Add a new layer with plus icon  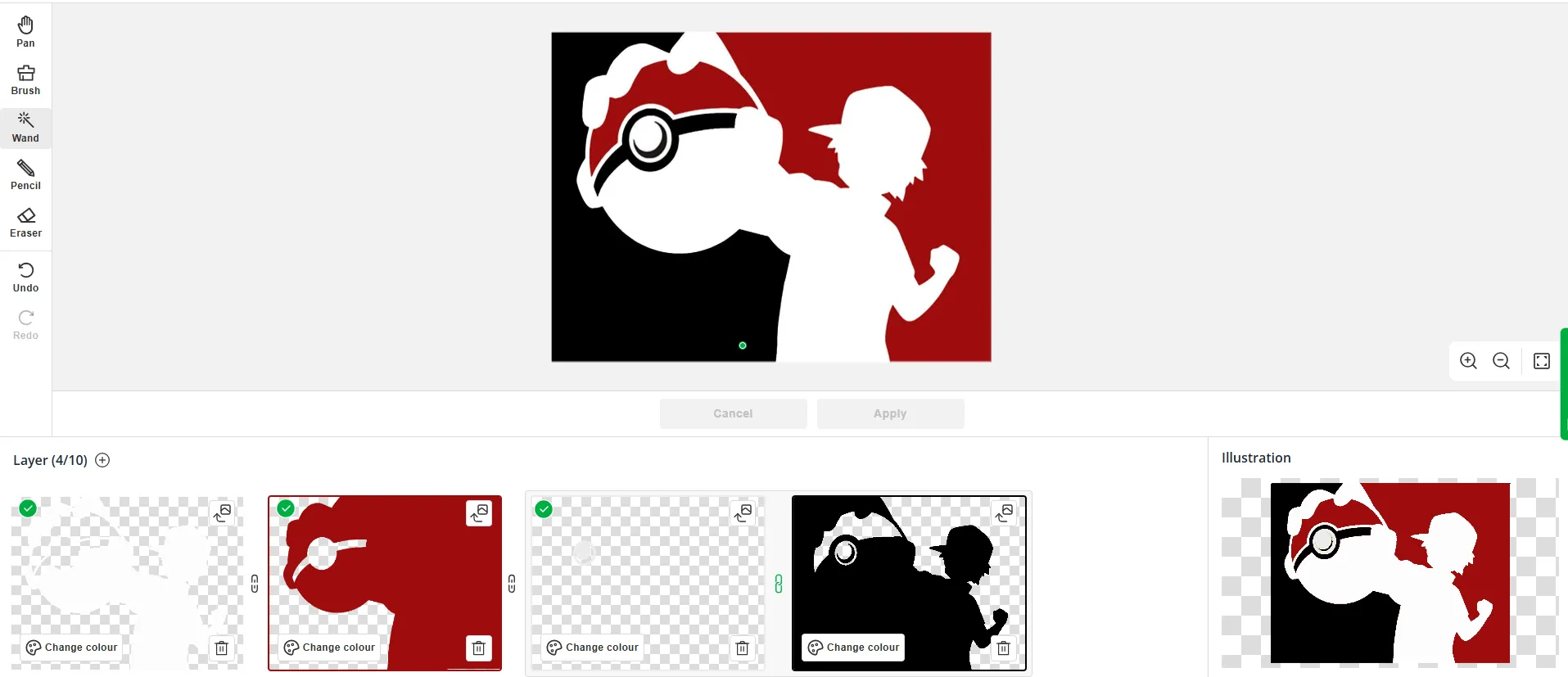point(102,460)
